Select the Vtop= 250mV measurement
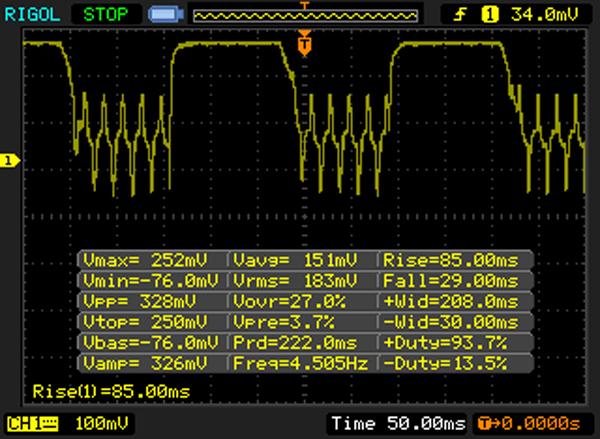This screenshot has height=439, width=600. (x=145, y=322)
